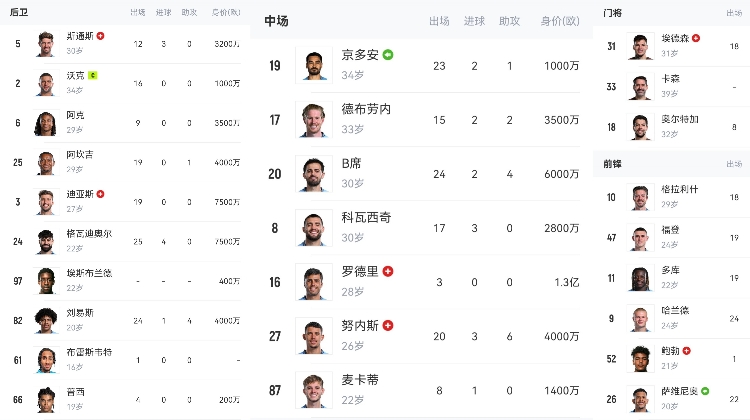Click 福登's name in the forwards list

[670, 230]
